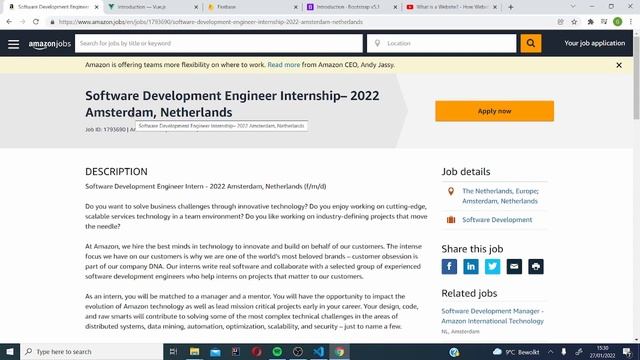
Task: Select the Software Development Engineer tab
Action: pos(53,7)
